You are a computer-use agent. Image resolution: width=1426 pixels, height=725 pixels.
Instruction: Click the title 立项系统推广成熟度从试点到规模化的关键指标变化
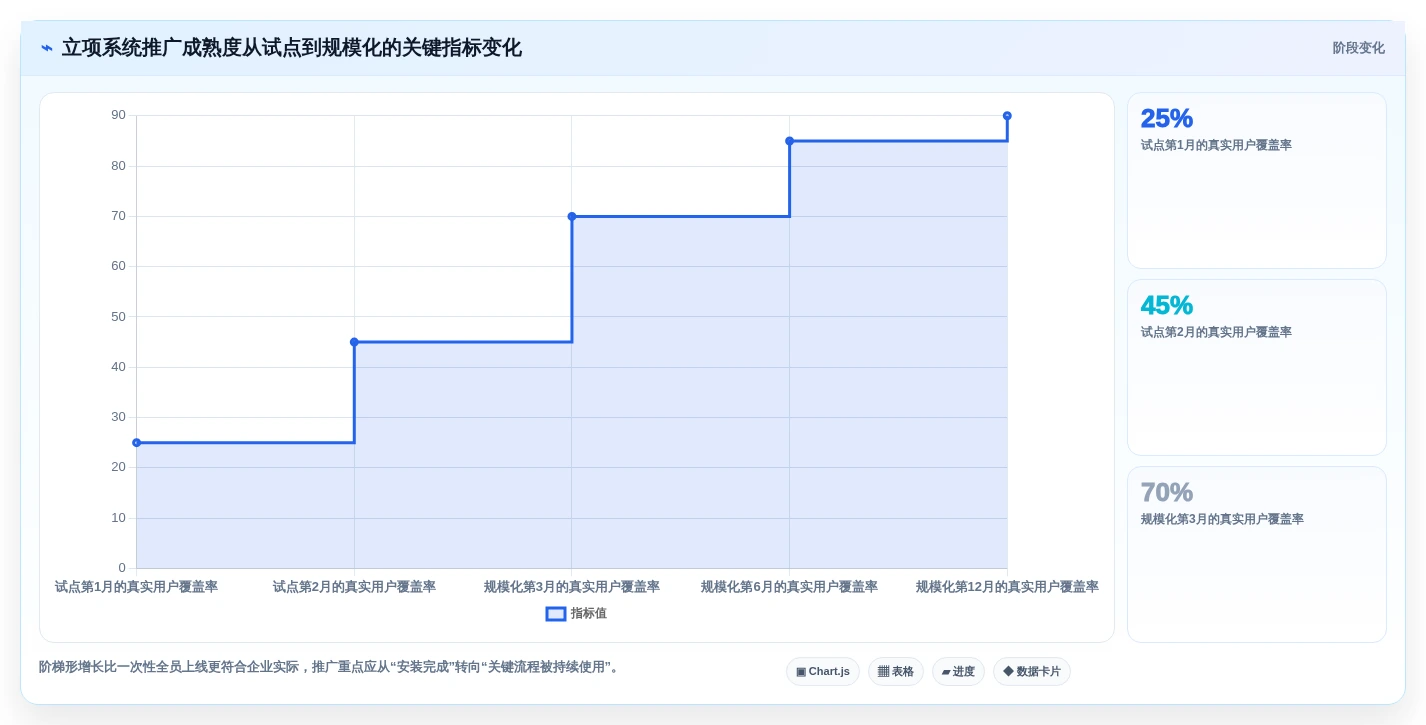tap(292, 48)
